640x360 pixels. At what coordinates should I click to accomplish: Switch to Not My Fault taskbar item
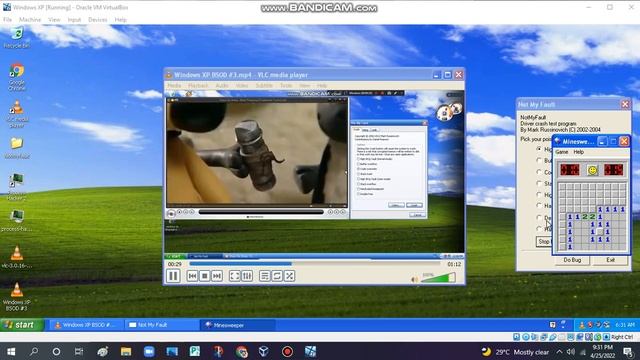162,325
